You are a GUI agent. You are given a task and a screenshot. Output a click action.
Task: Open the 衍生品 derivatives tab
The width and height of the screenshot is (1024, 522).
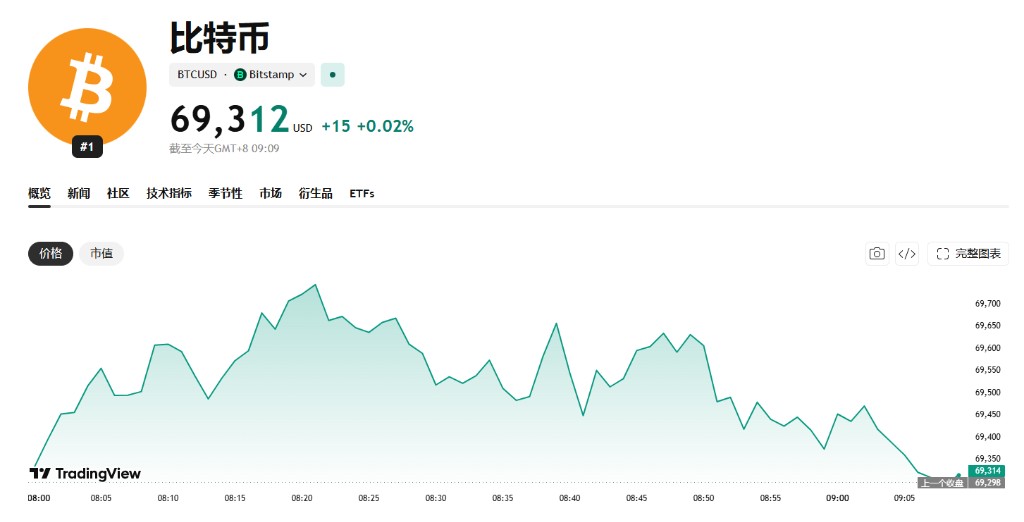pyautogui.click(x=315, y=193)
